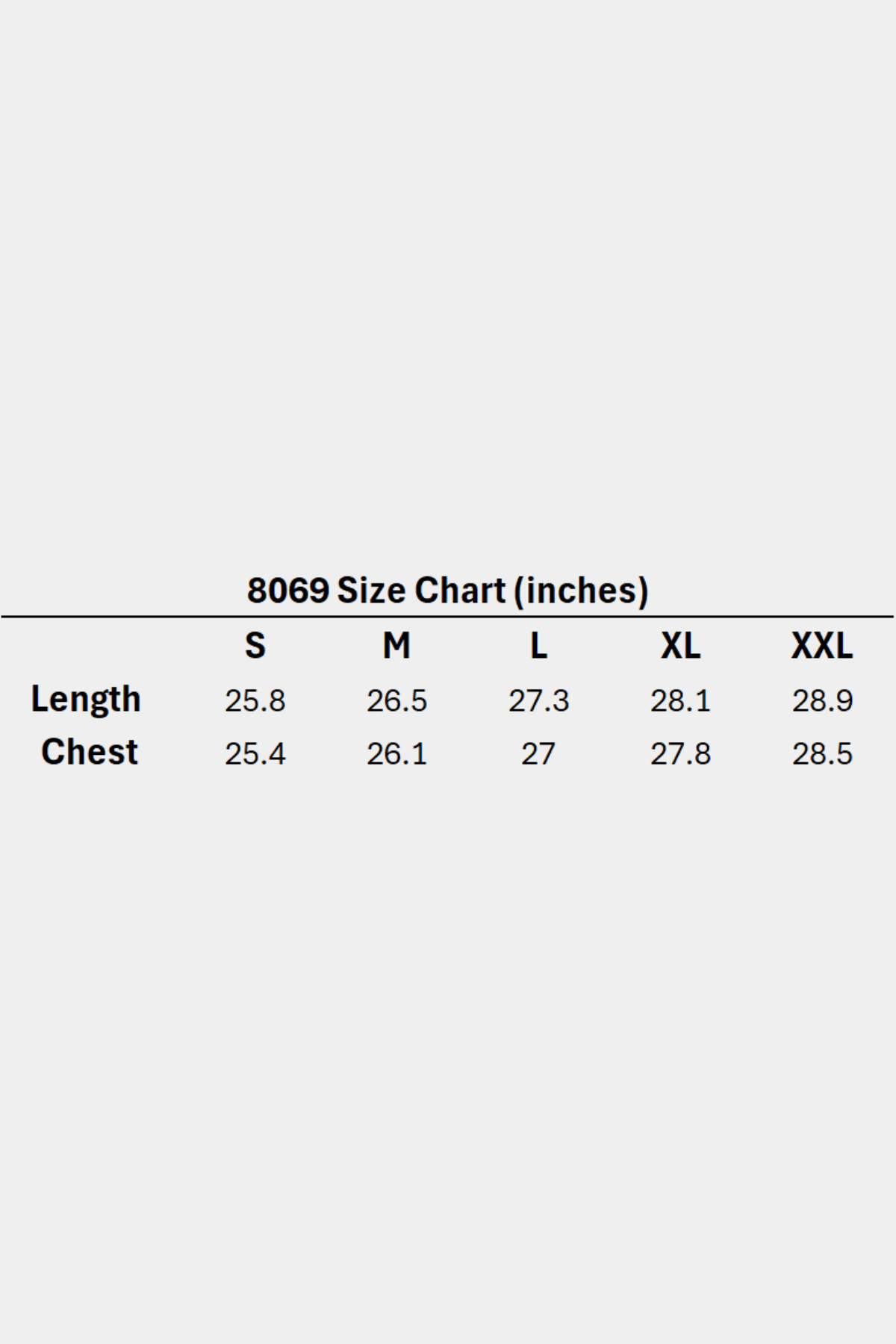Click the 8069 product number in title

click(x=287, y=591)
